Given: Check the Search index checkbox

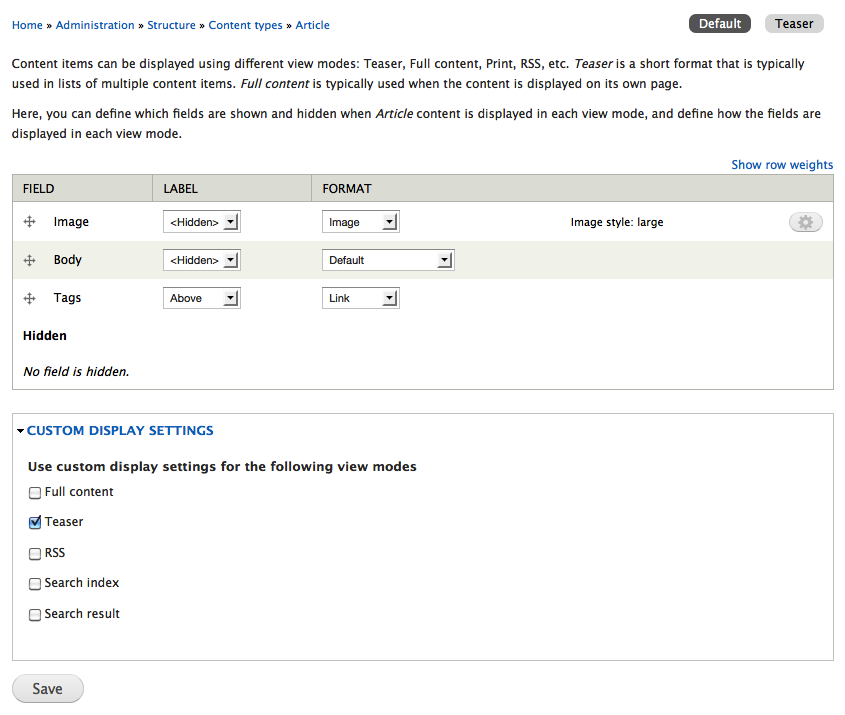Looking at the screenshot, I should point(35,583).
